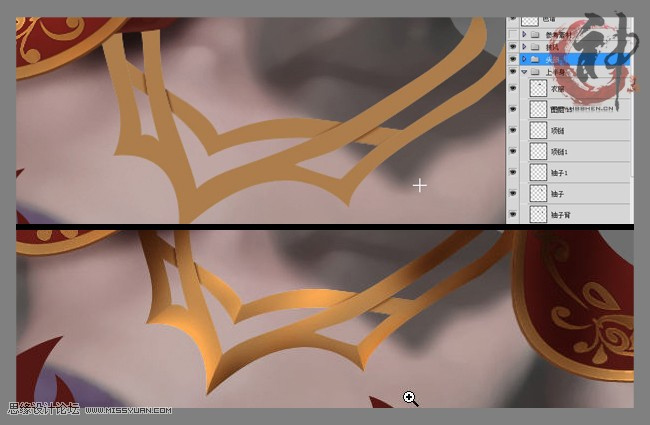Image resolution: width=650 pixels, height=425 pixels.
Task: Select the 袖子背 layer name
Action: point(561,215)
